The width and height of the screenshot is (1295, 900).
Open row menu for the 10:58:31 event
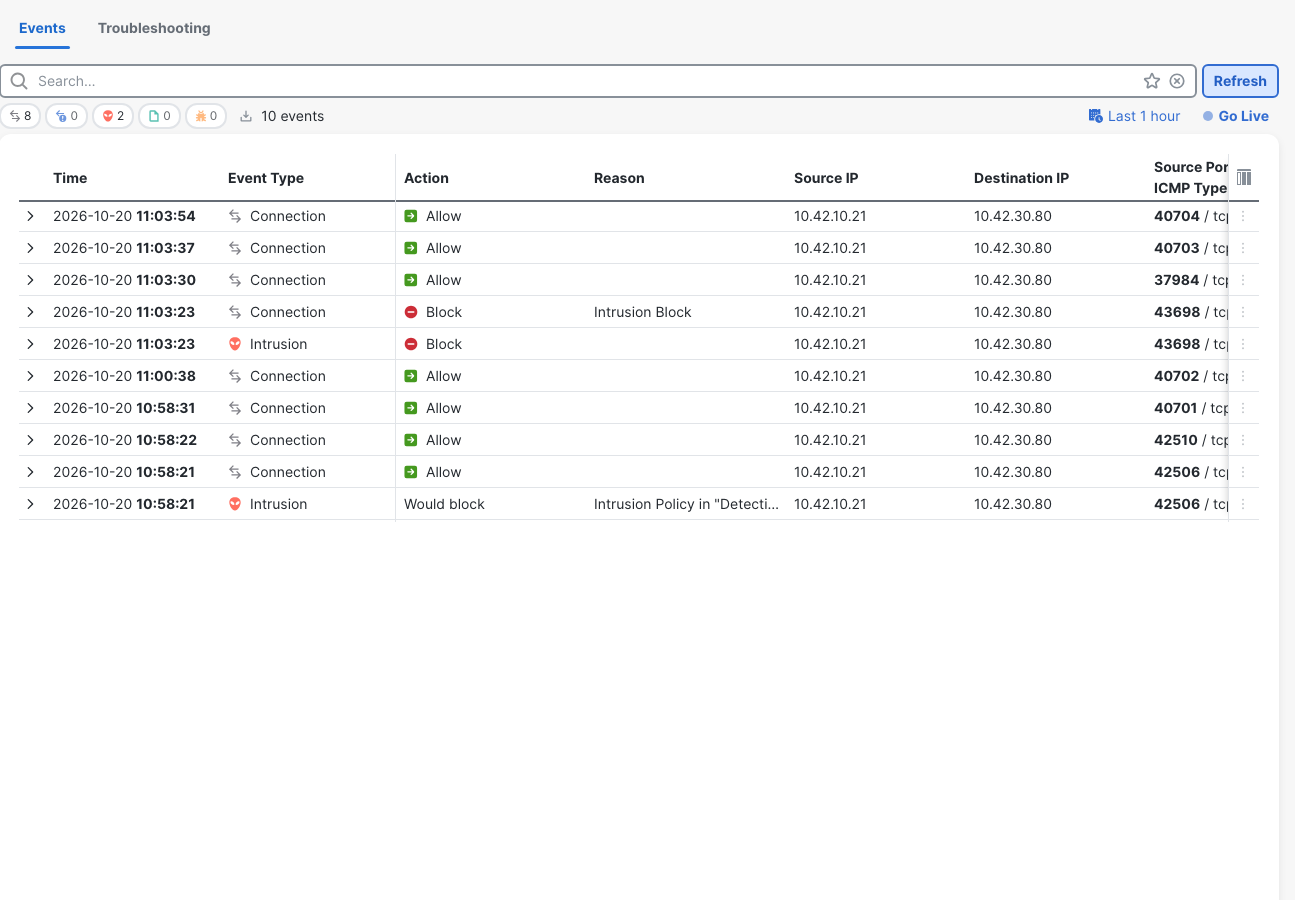coord(1243,408)
